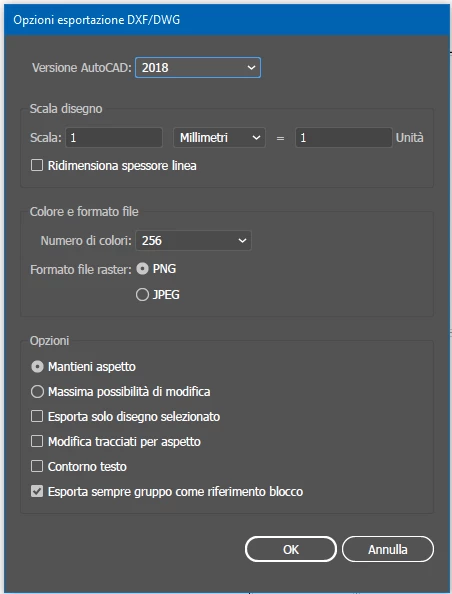Confirm export with the OK button
This screenshot has height=594, width=452.
click(291, 549)
